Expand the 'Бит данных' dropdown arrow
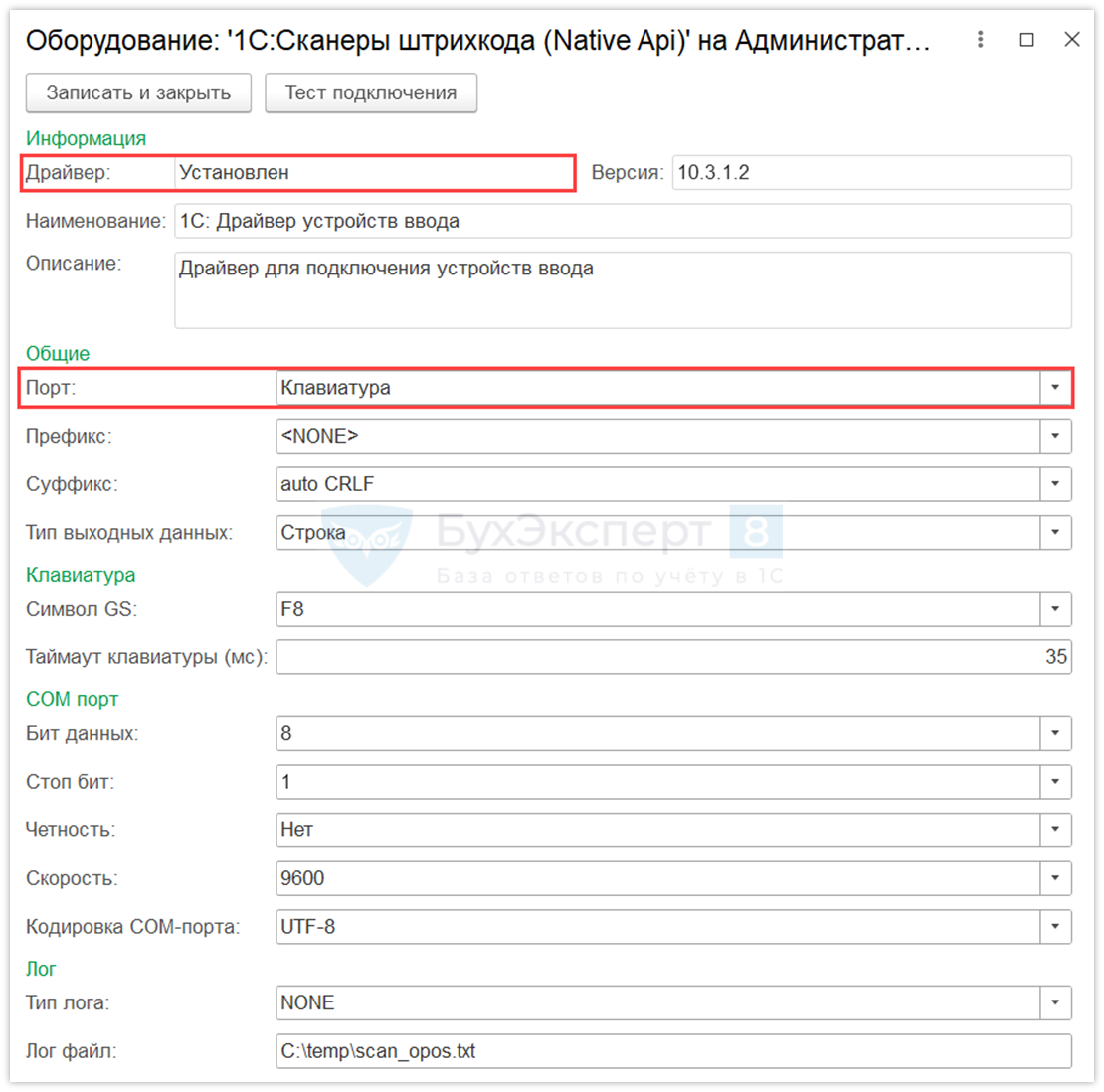1104x1092 pixels. point(1055,733)
